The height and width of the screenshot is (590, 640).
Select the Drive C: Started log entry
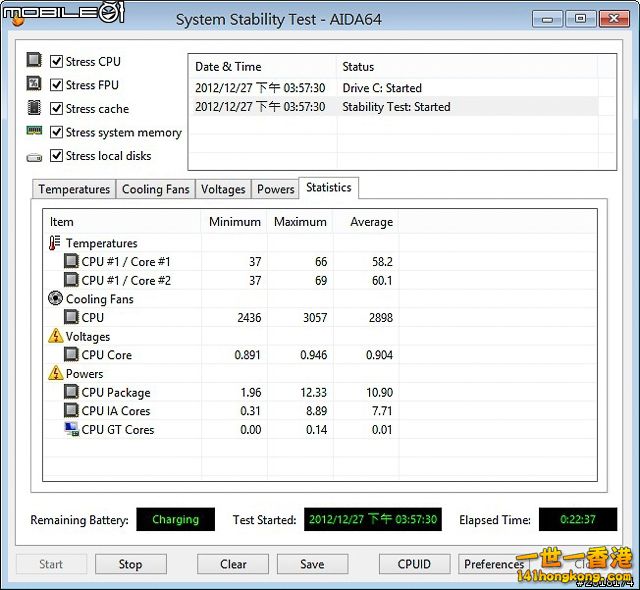click(382, 88)
